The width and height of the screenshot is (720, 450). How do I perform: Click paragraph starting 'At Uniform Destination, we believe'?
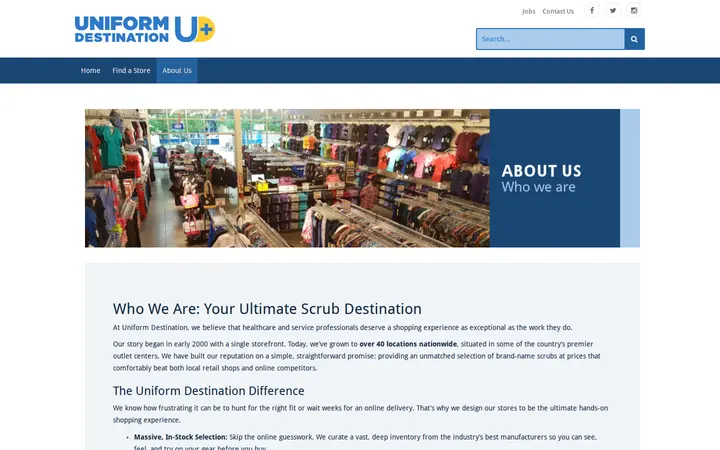coord(343,327)
